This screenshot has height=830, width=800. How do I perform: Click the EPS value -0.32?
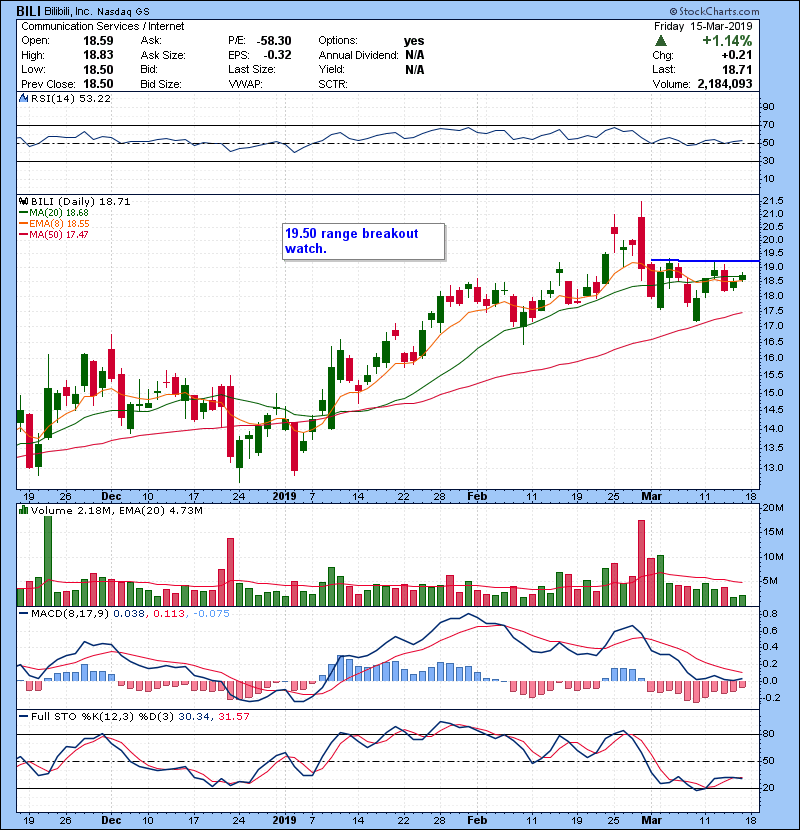pyautogui.click(x=277, y=55)
